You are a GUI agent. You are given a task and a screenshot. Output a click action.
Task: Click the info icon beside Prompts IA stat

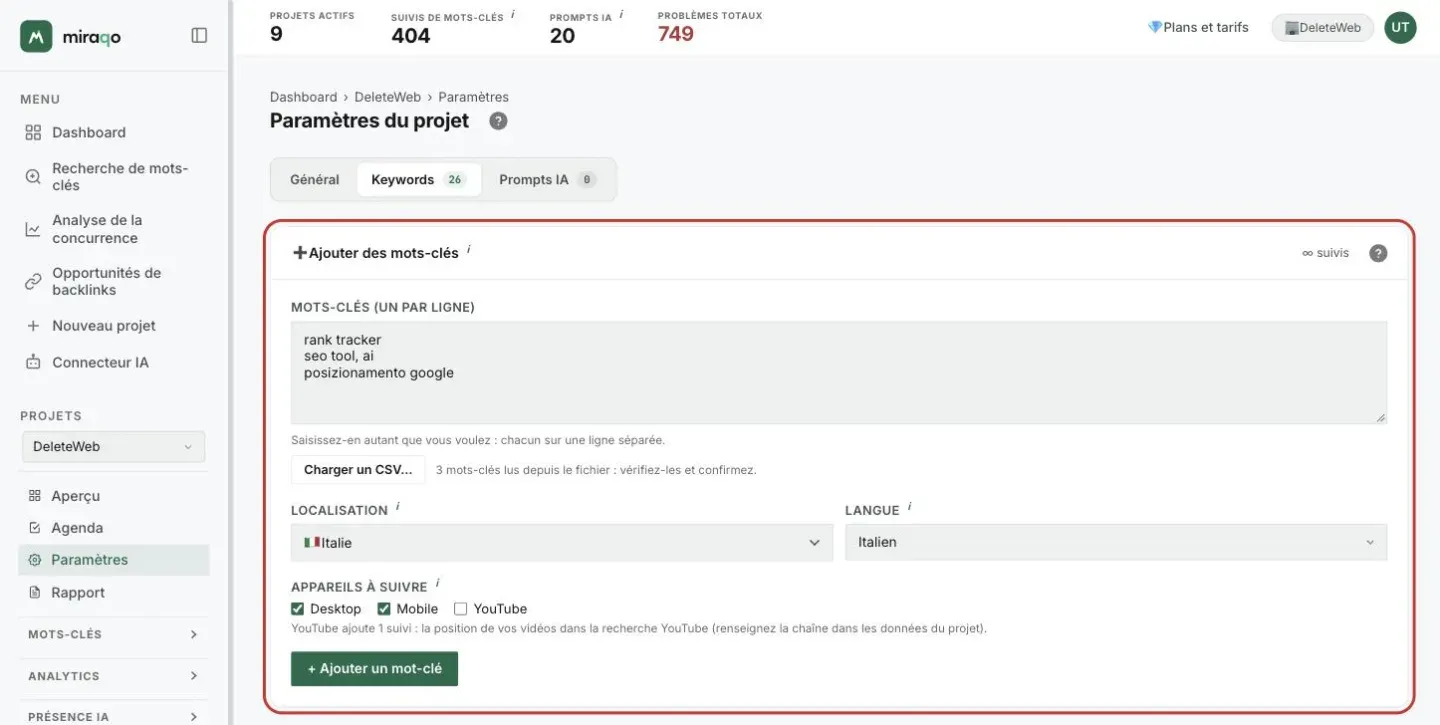[x=621, y=14]
